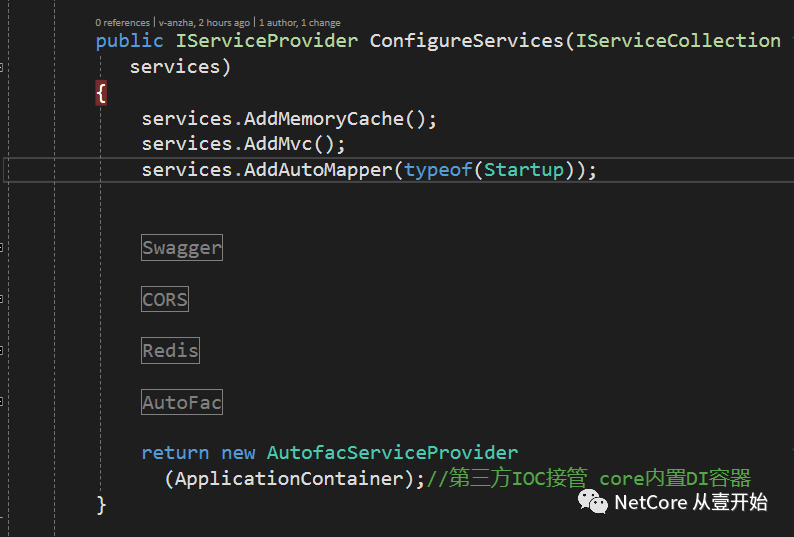Click the WeChat logo icon in the watermark
Viewport: 794px width, 537px height.
click(594, 502)
